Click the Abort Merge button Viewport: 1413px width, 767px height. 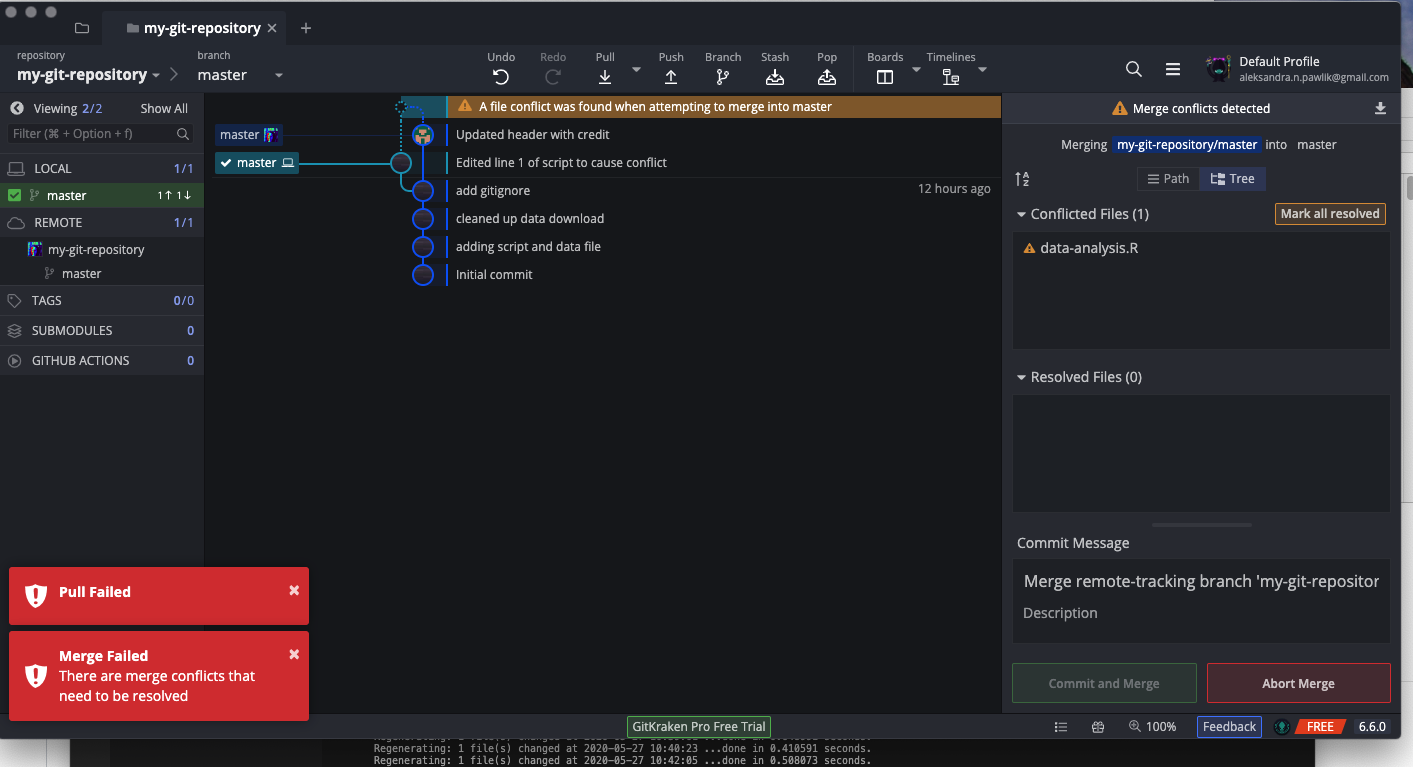(1298, 683)
